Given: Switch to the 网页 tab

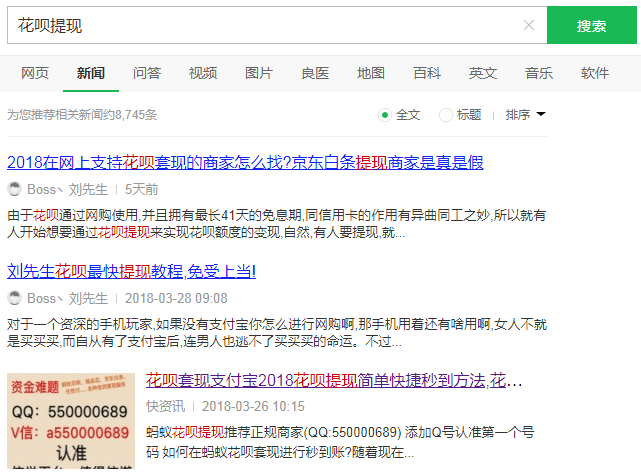Looking at the screenshot, I should click(35, 73).
